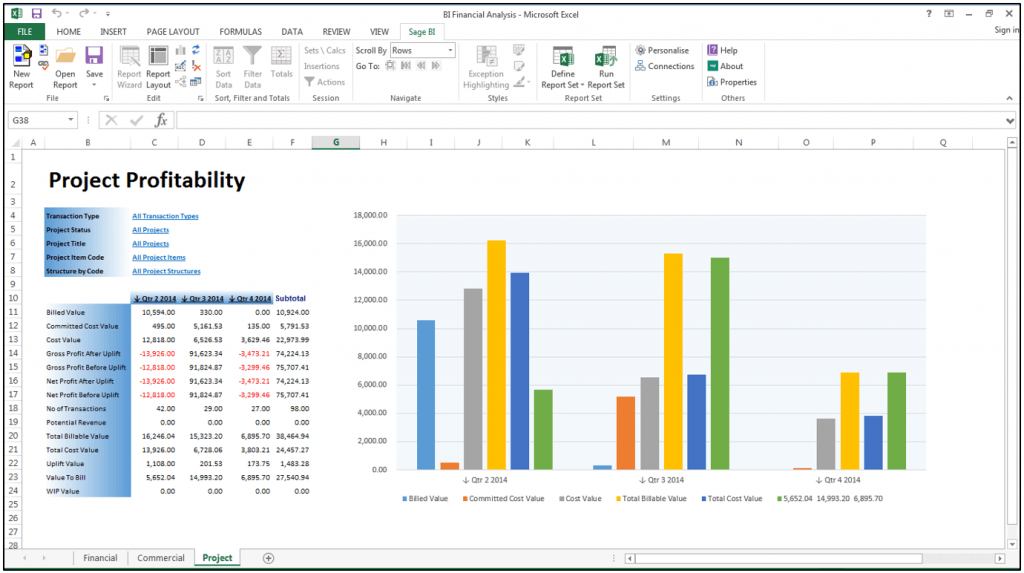Viewport: 1024px width, 573px height.
Task: Click the Qtr 4 2014 column header
Action: [x=249, y=299]
